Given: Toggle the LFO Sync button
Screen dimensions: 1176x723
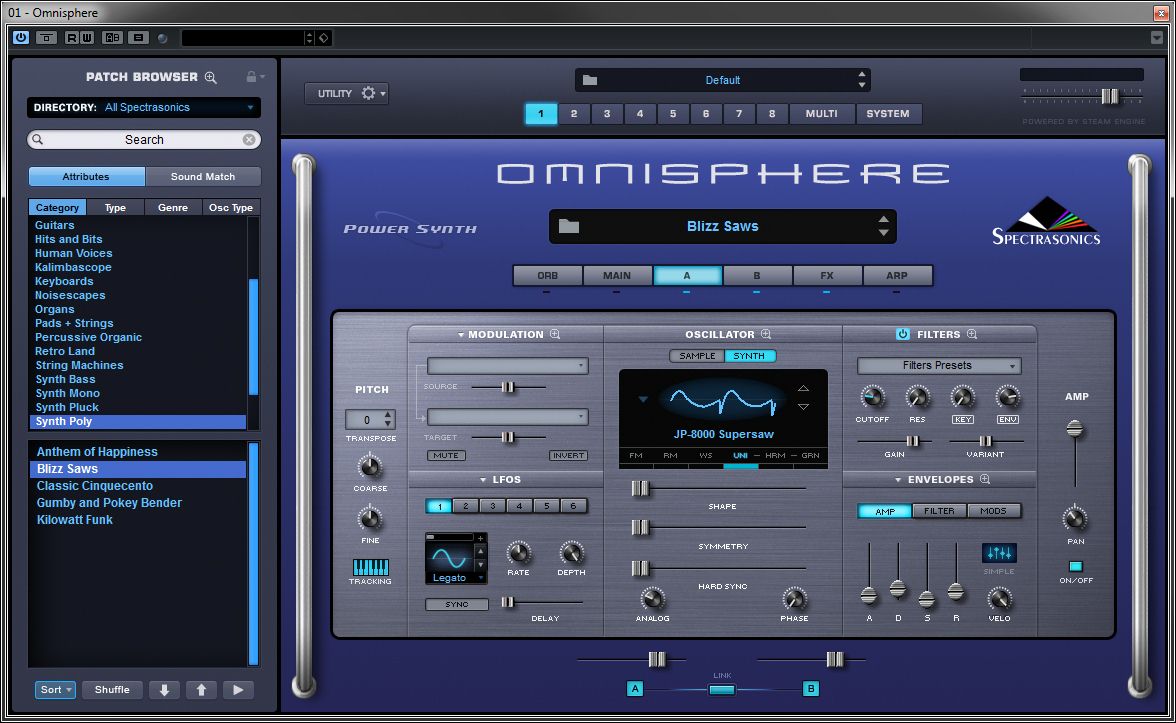Looking at the screenshot, I should 457,604.
